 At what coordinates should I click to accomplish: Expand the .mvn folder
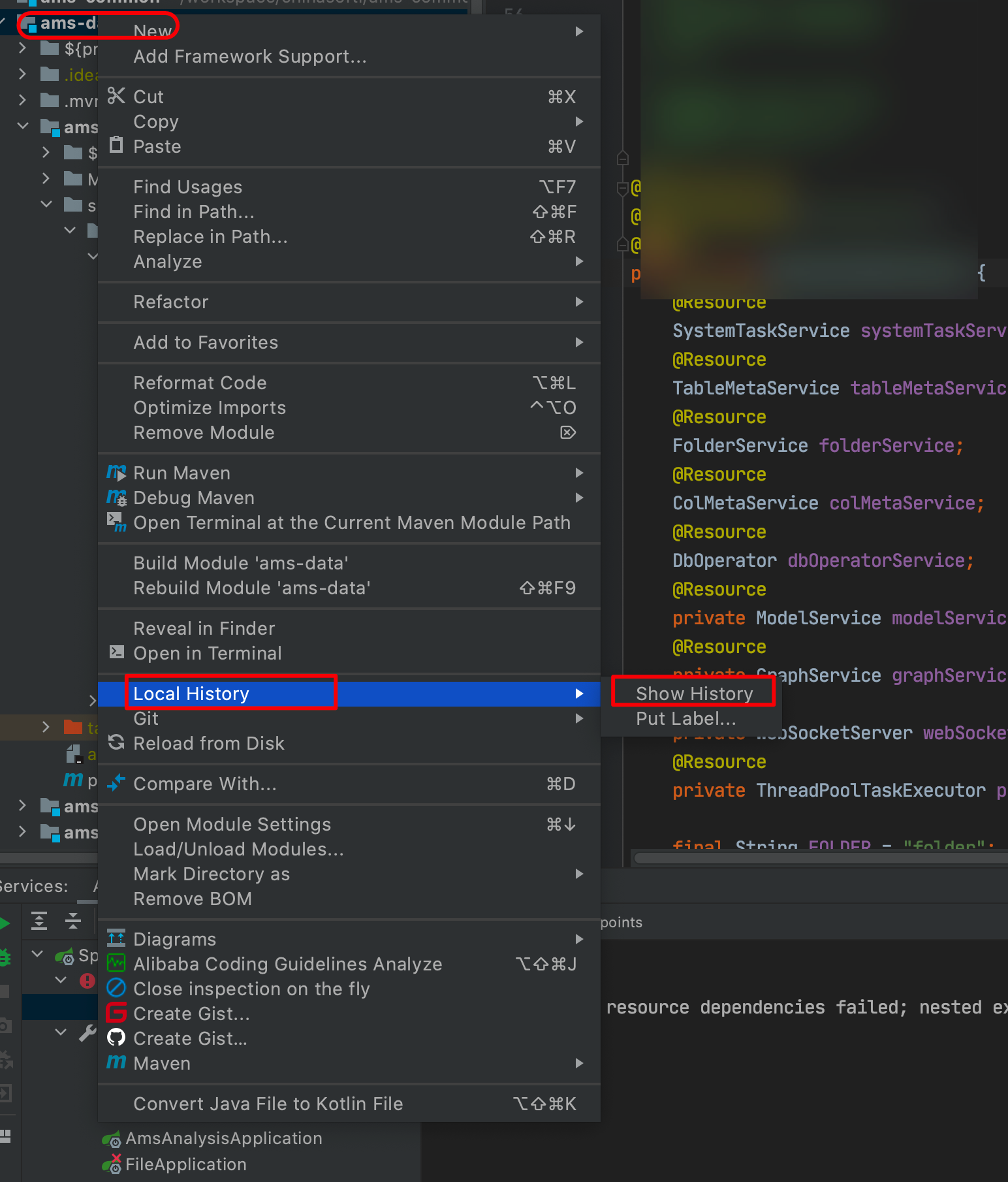pos(23,100)
